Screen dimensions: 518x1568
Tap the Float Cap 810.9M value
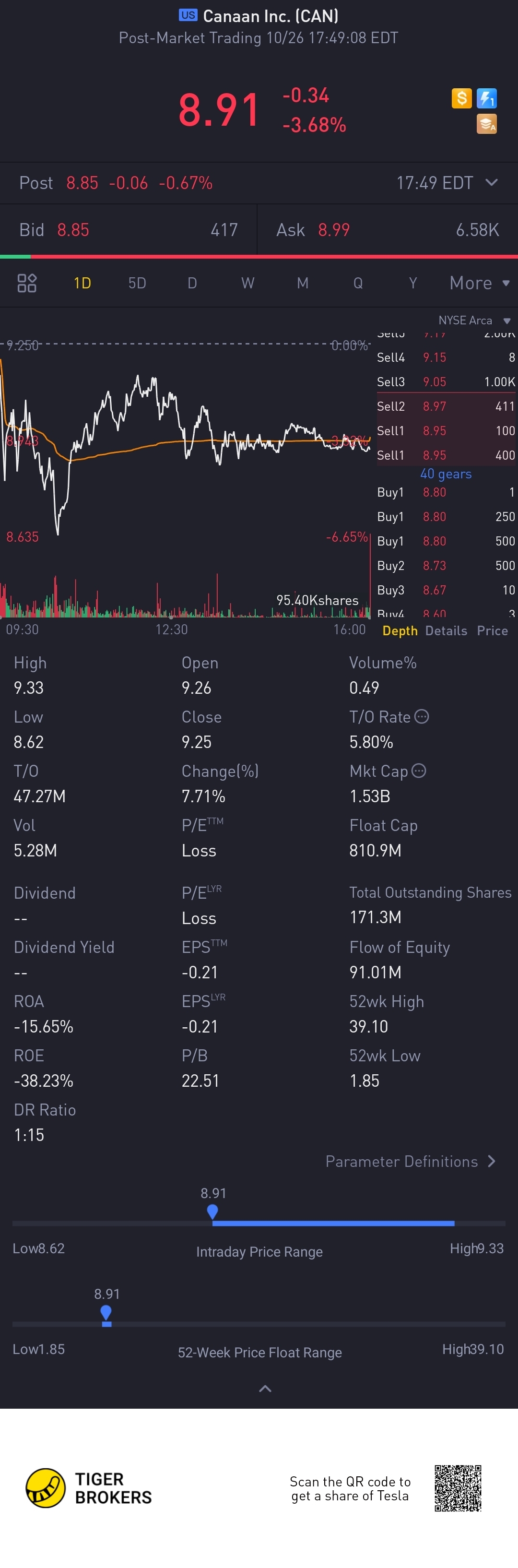coord(375,850)
